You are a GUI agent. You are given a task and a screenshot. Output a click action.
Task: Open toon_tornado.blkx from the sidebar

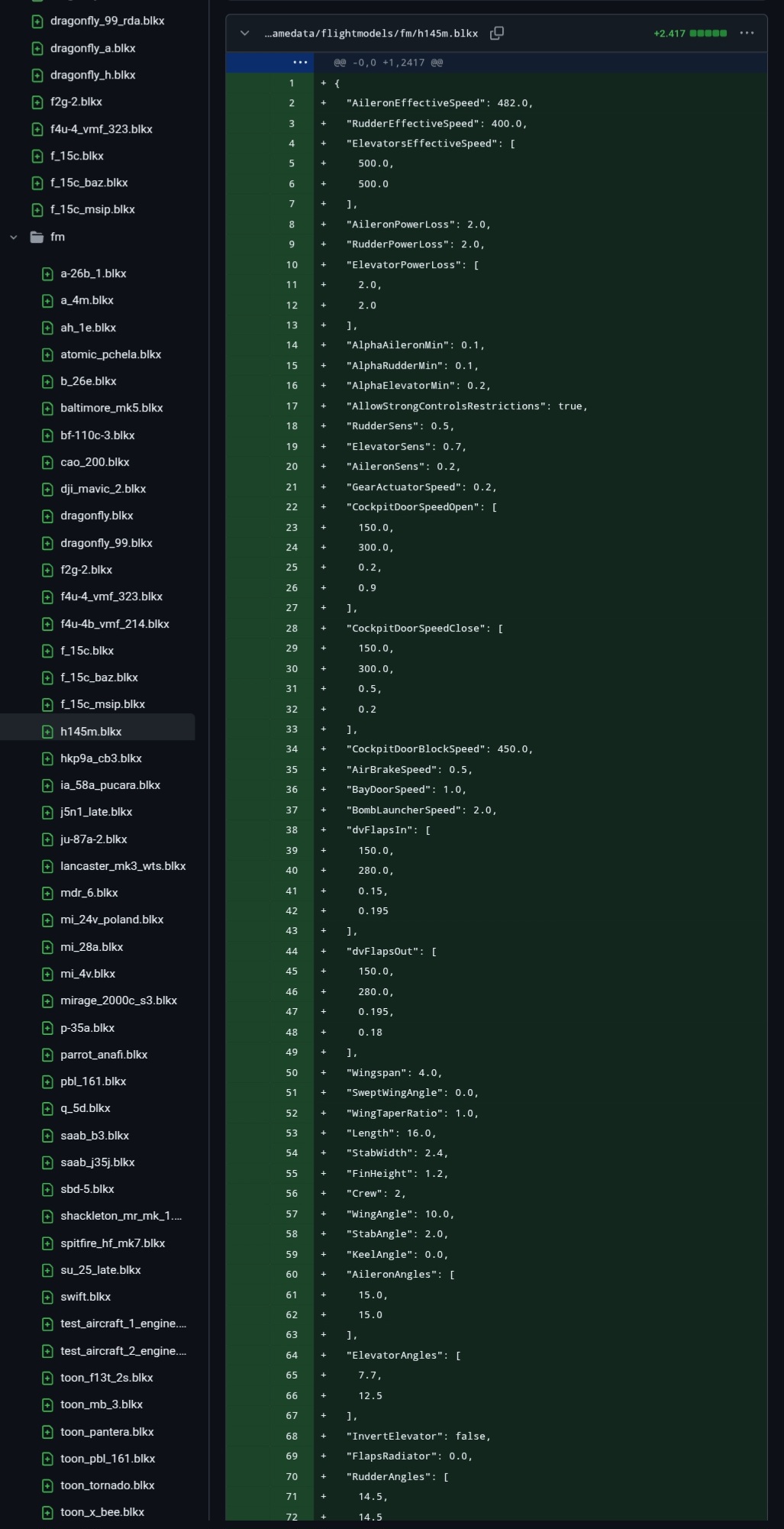tap(107, 1485)
